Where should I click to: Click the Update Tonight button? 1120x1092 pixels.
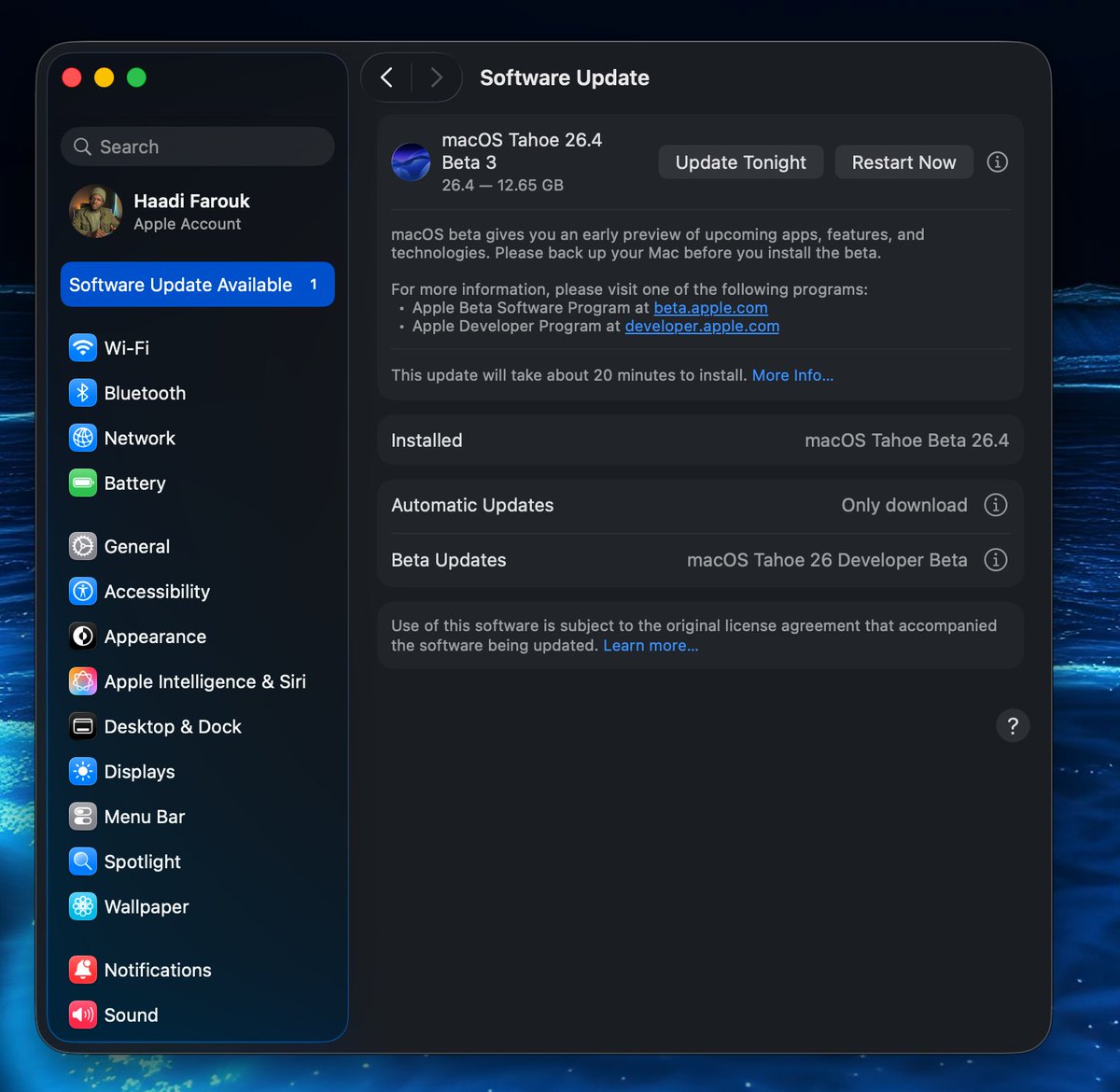pos(740,161)
